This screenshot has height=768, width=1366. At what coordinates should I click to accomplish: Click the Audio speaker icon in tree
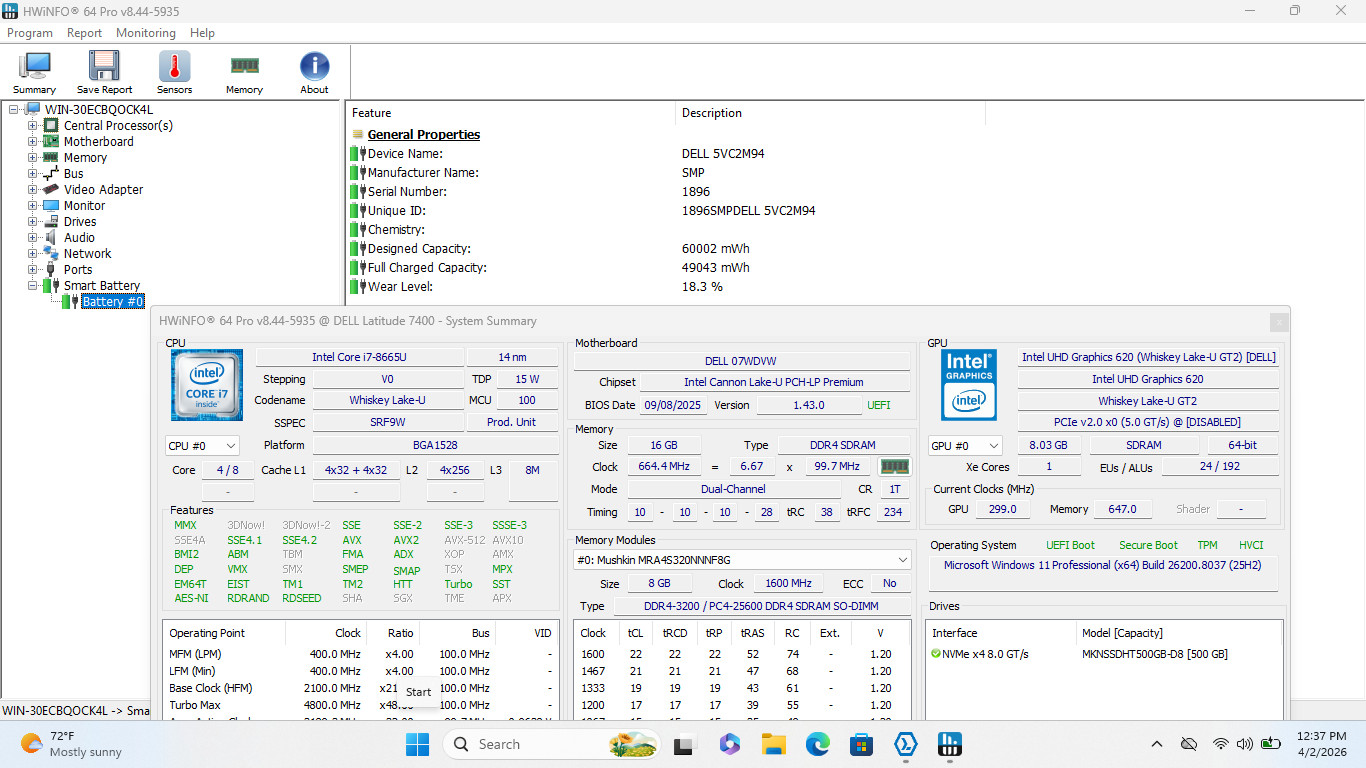[x=51, y=237]
